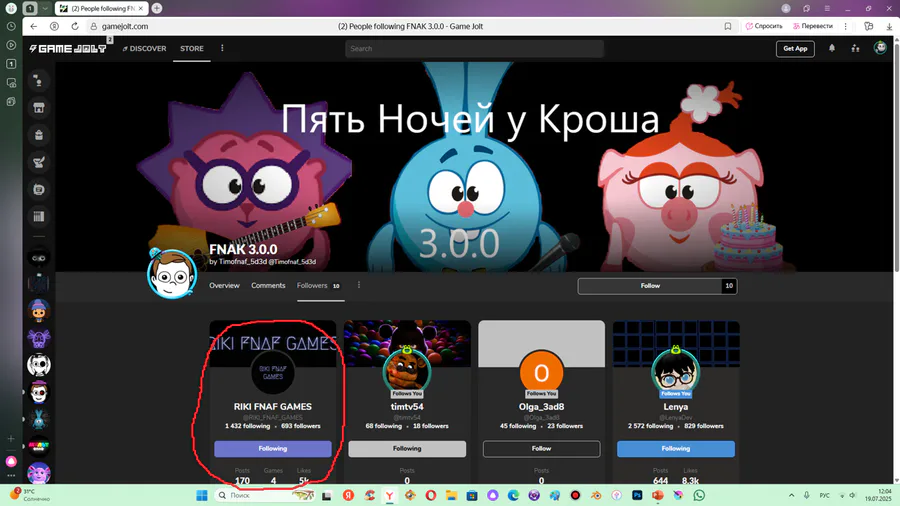The height and width of the screenshot is (506, 900).
Task: Open the STORE menu item
Action: [192, 49]
